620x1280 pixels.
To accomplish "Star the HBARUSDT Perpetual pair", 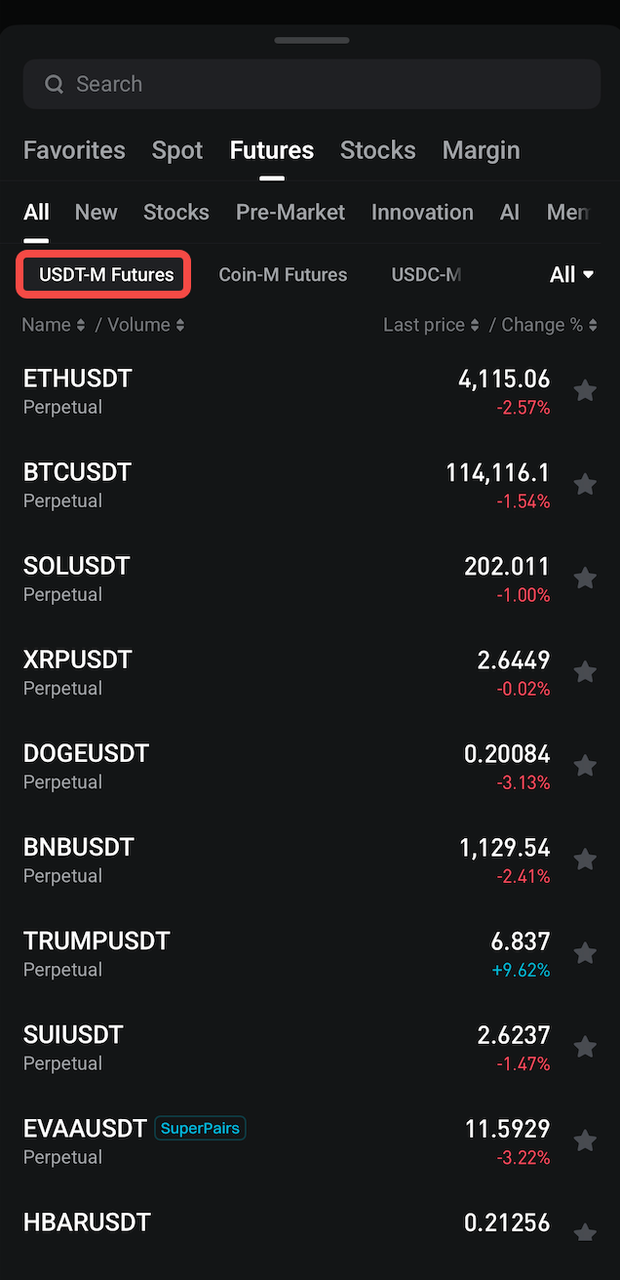I will 585,1232.
